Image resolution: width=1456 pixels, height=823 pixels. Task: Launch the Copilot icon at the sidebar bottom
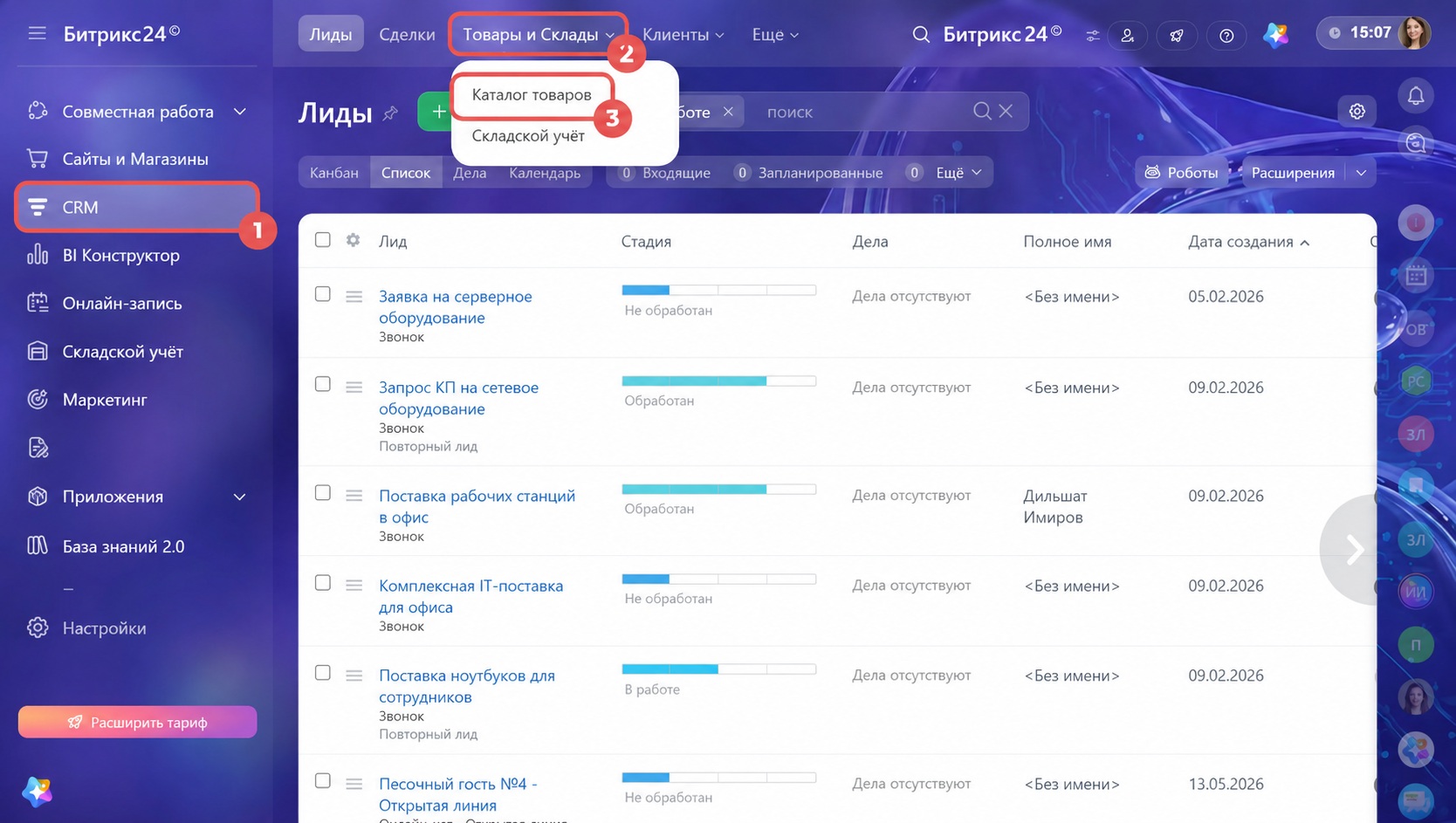tap(38, 791)
